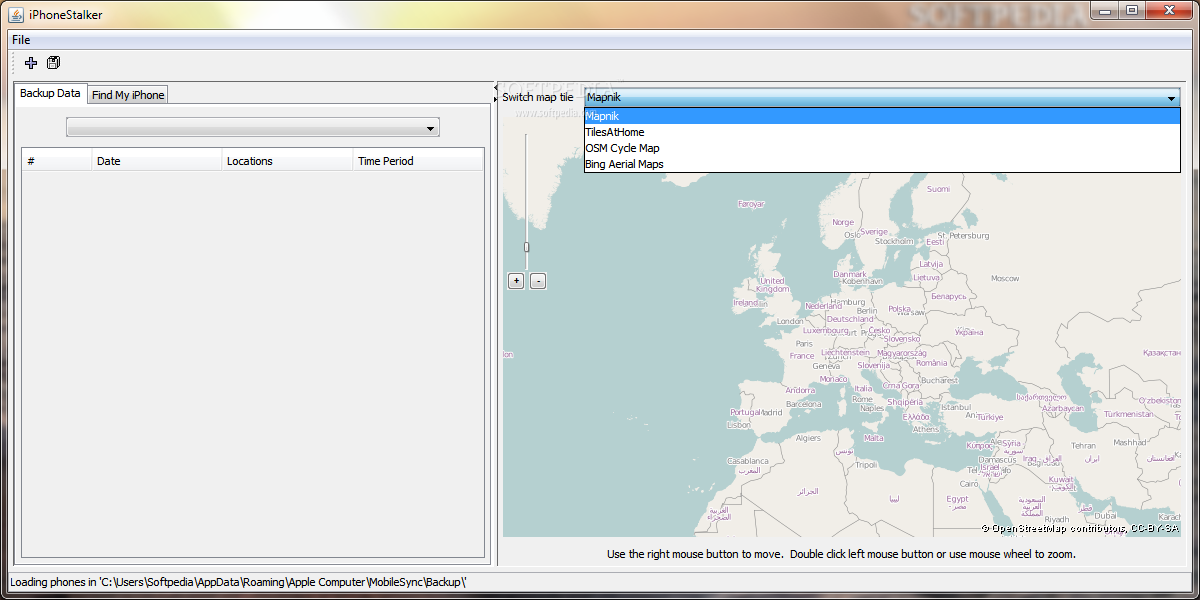
Task: Click the Time Period column header
Action: pyautogui.click(x=418, y=161)
